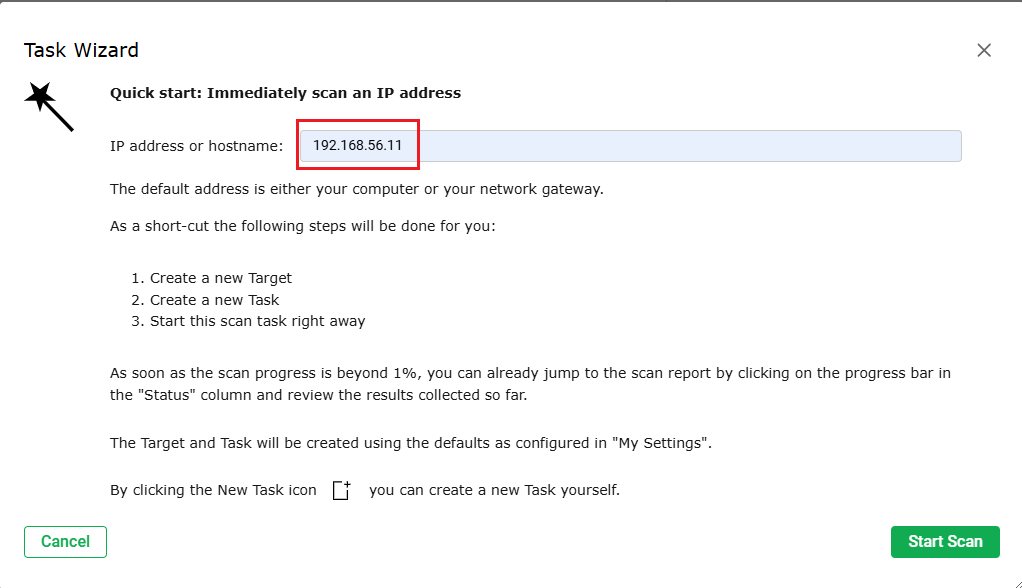Click the default address explanation text
1022x588 pixels.
click(356, 188)
